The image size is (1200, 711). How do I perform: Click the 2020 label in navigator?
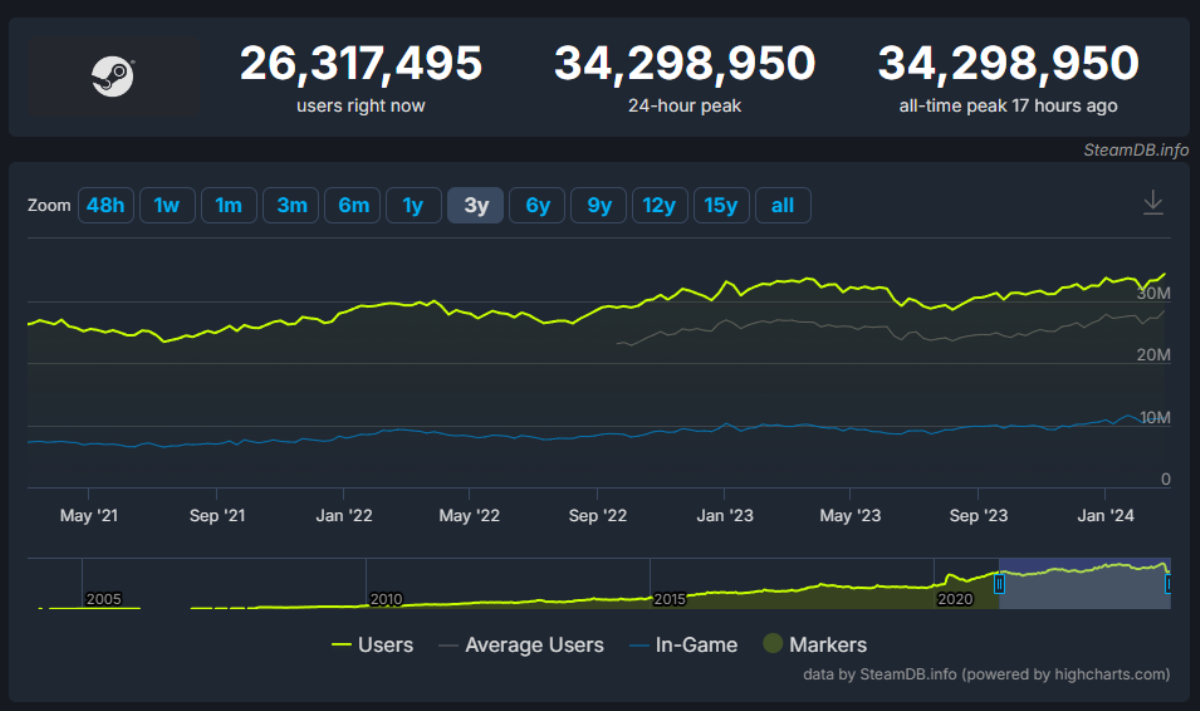coord(955,599)
